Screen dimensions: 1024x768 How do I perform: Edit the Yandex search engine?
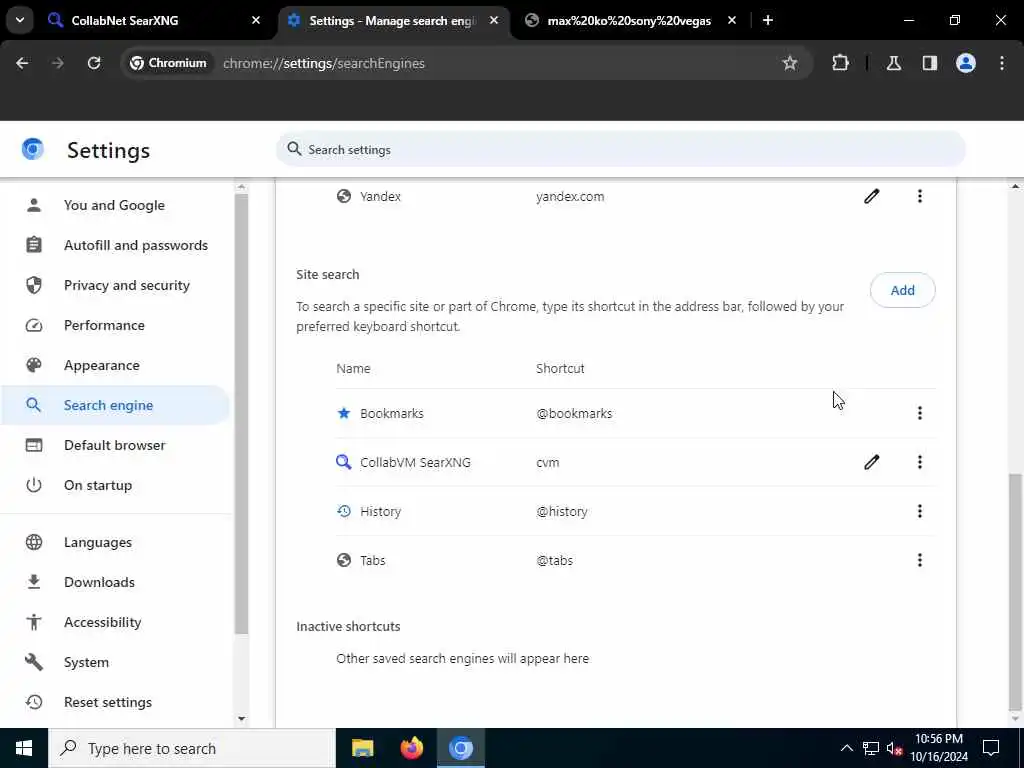tap(871, 196)
